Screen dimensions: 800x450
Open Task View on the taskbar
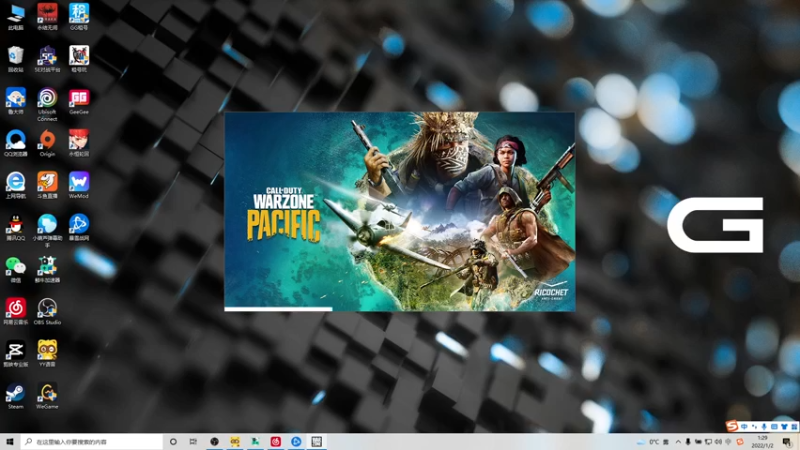(193, 442)
